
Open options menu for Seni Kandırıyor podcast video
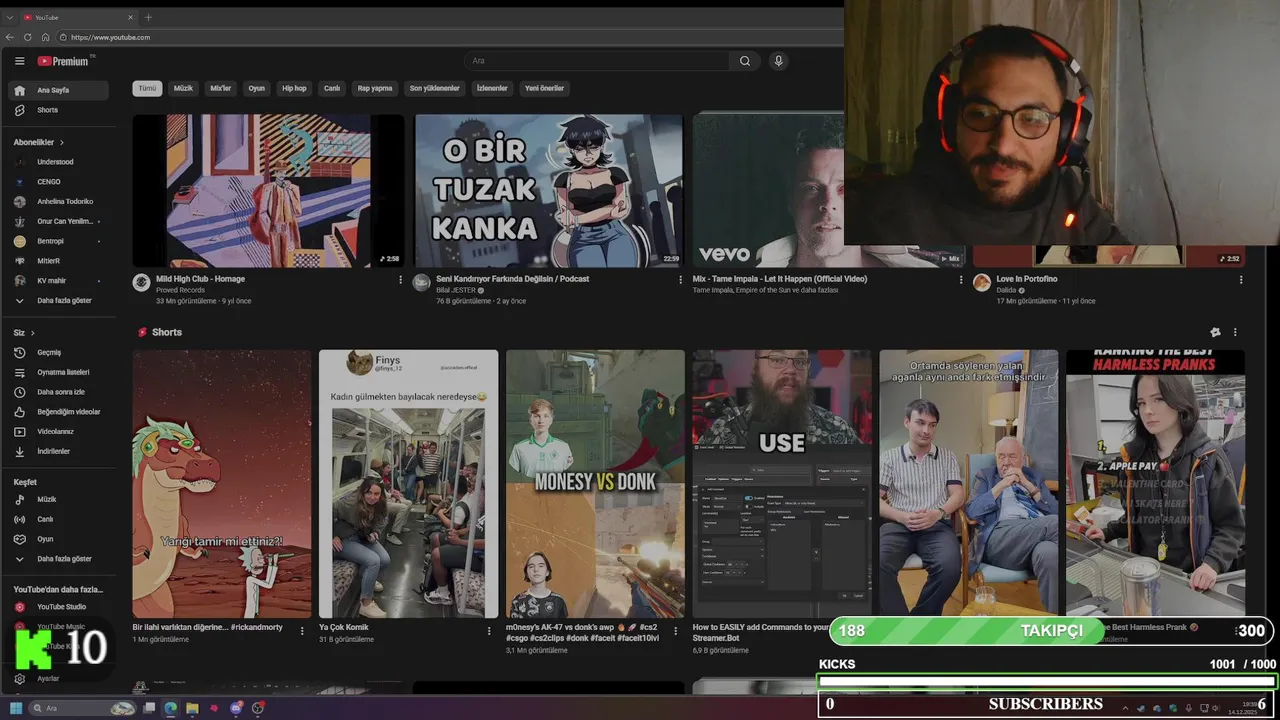[680, 280]
